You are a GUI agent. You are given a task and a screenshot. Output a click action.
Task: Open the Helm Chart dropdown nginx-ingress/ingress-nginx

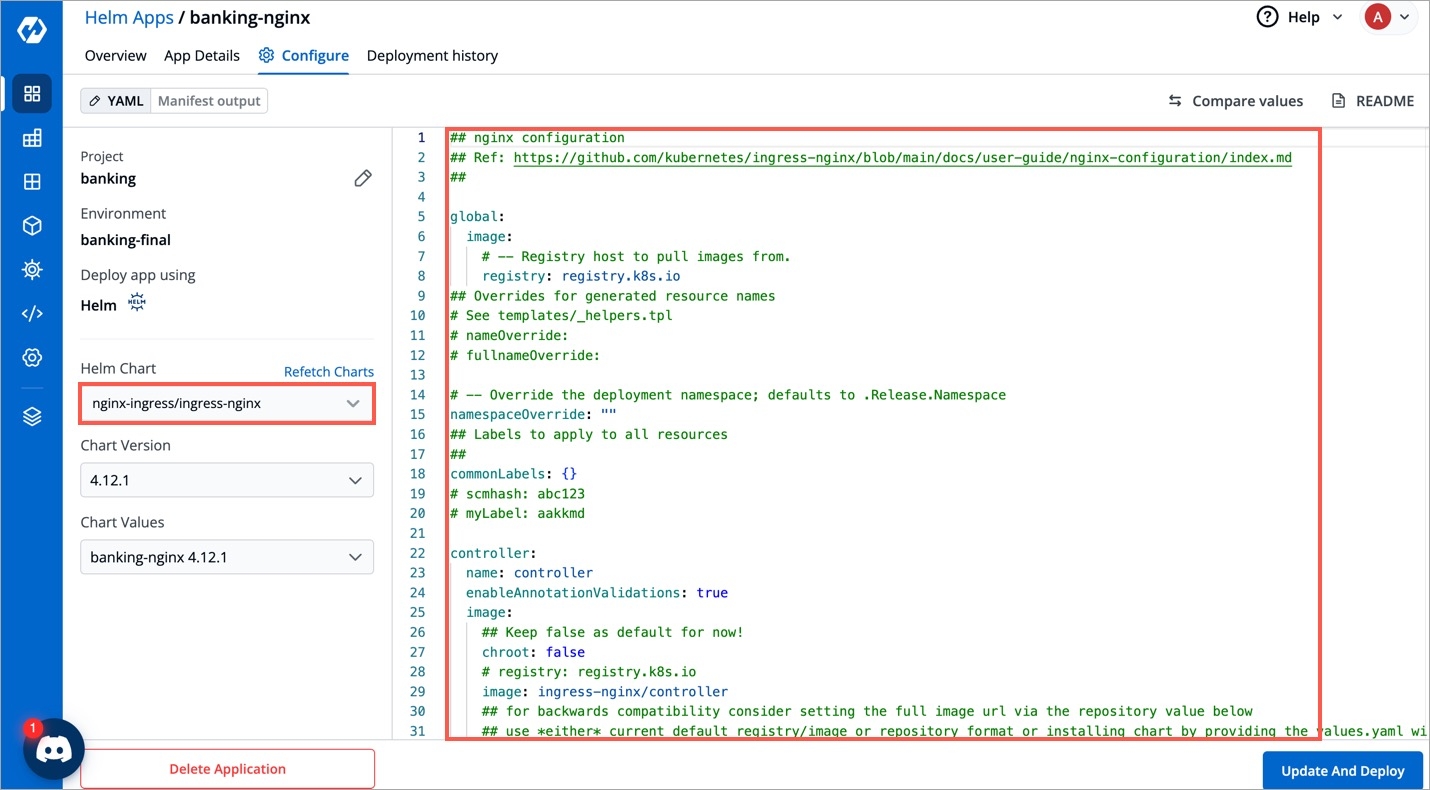click(227, 403)
